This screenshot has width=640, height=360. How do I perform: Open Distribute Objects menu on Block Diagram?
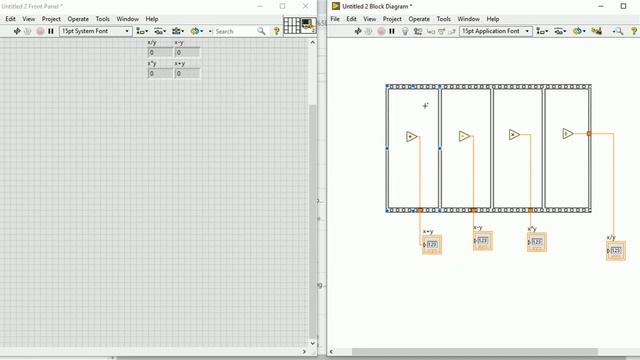pyautogui.click(x=560, y=31)
